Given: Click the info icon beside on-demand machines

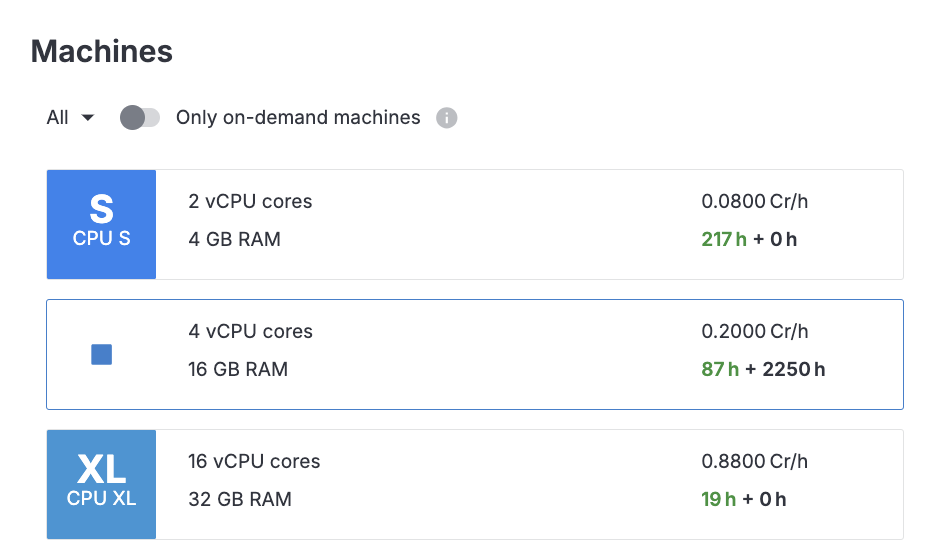Looking at the screenshot, I should [x=447, y=118].
